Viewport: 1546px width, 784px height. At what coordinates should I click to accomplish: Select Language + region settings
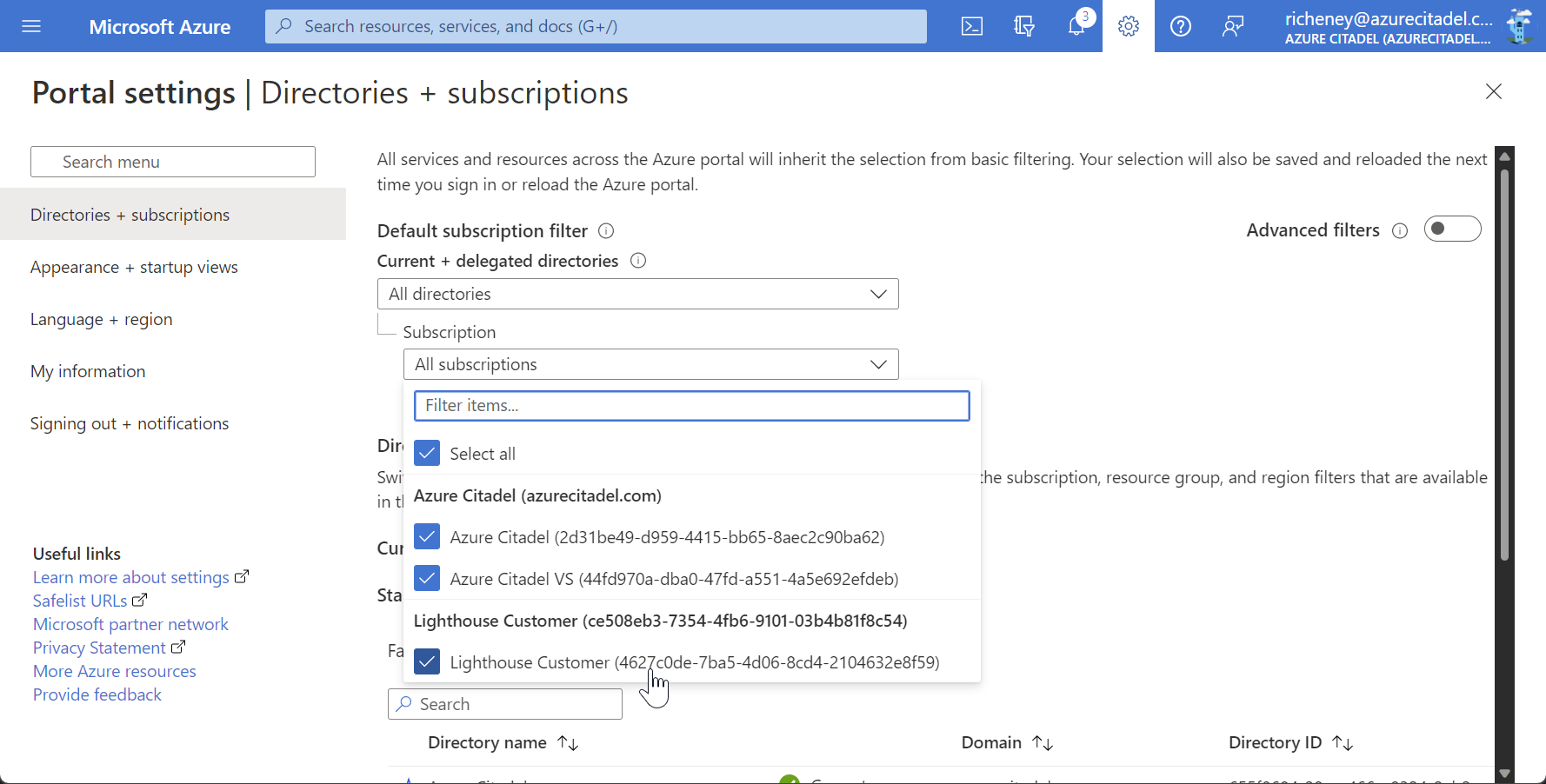point(101,319)
